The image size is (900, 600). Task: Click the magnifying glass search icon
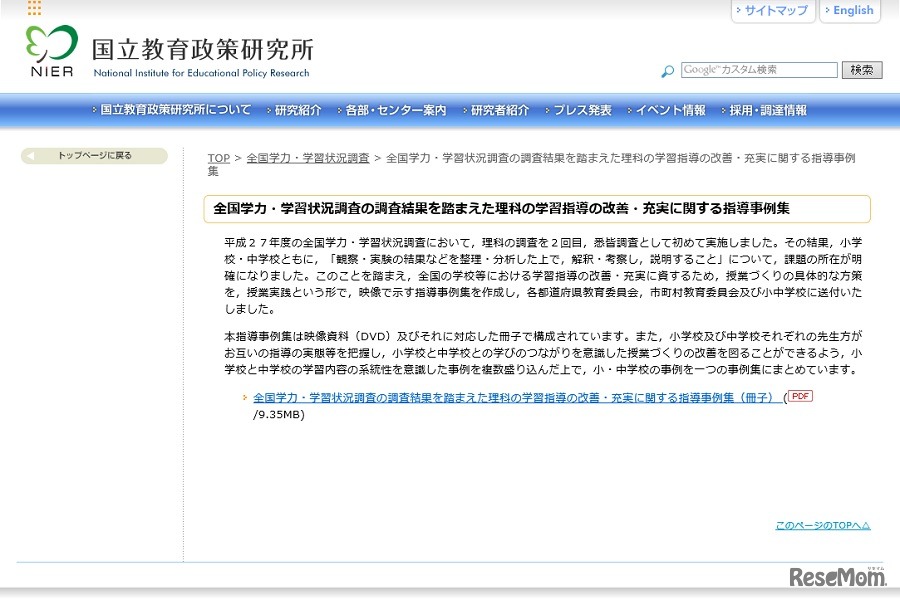(667, 70)
